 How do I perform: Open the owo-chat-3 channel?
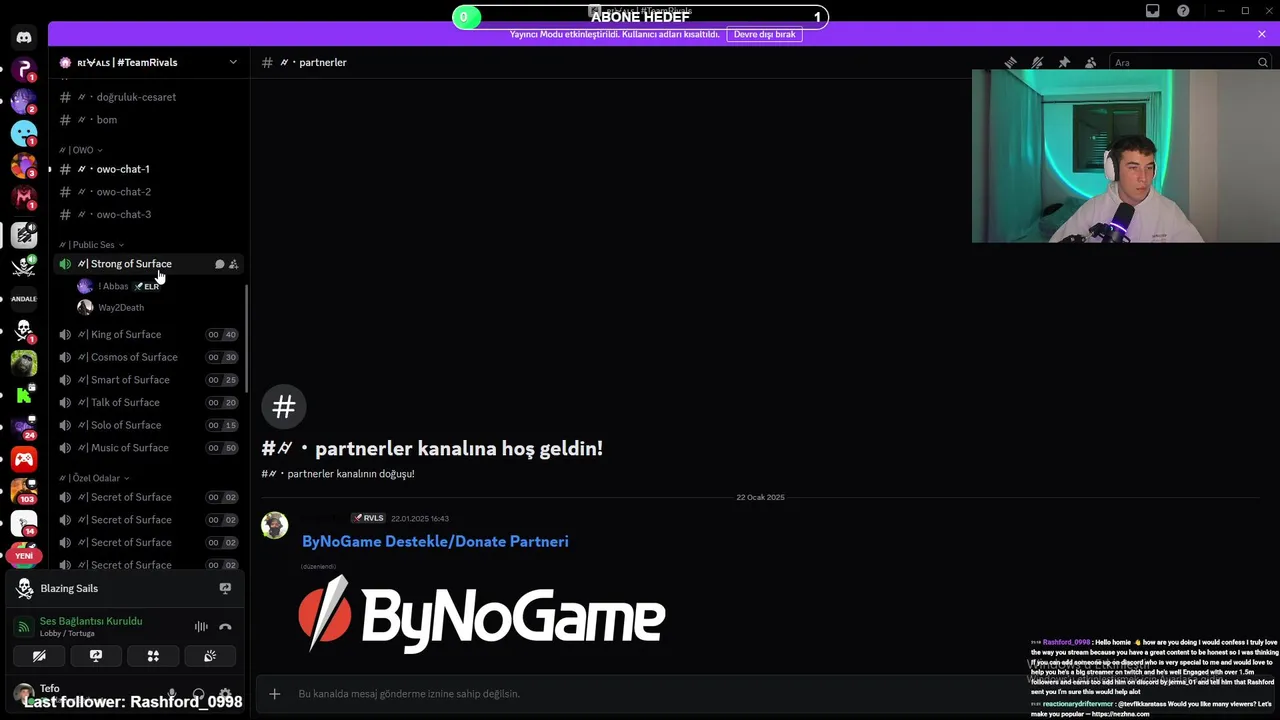tap(148, 214)
